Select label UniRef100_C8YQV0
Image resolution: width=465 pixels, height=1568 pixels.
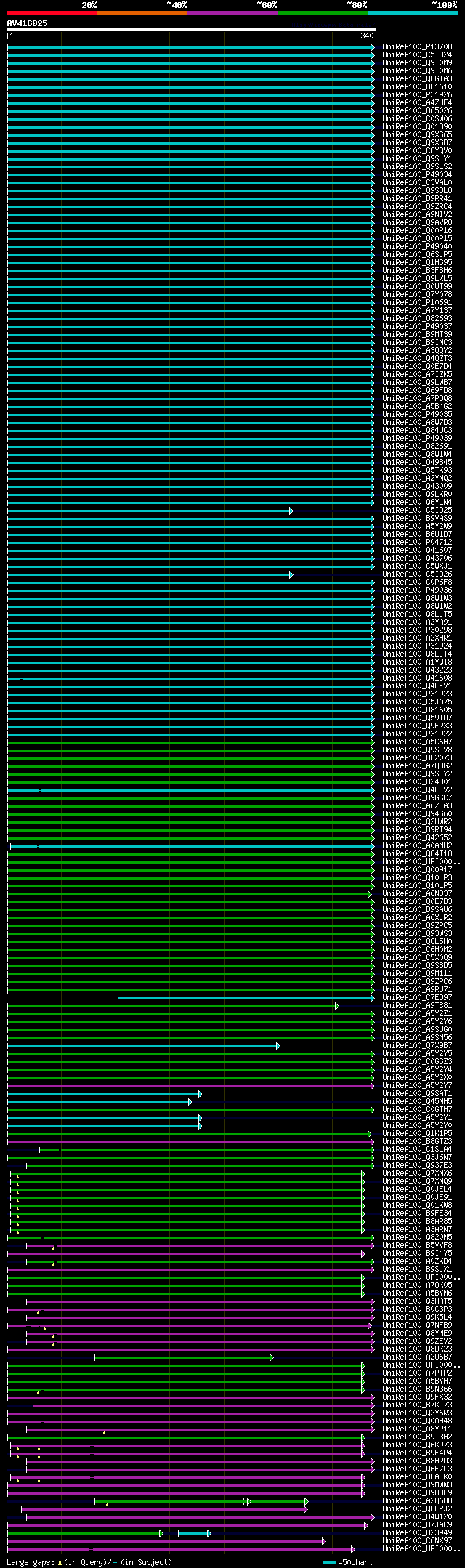point(417,150)
